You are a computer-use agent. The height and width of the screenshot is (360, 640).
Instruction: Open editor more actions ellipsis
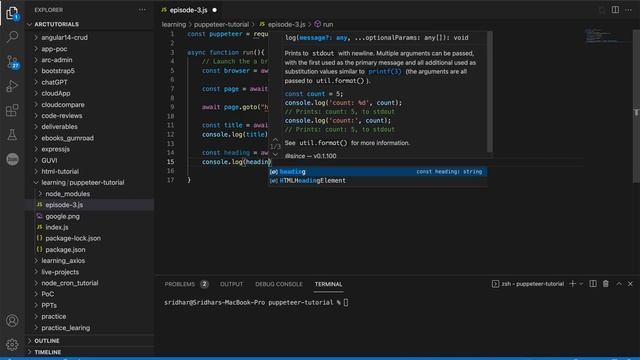pyautogui.click(x=629, y=10)
